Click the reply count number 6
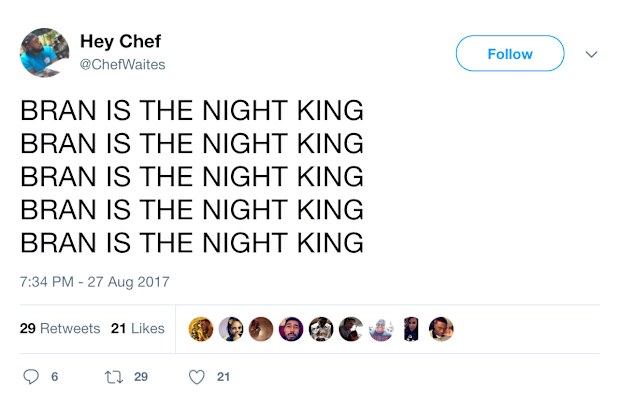This screenshot has height=413, width=620. 55,377
